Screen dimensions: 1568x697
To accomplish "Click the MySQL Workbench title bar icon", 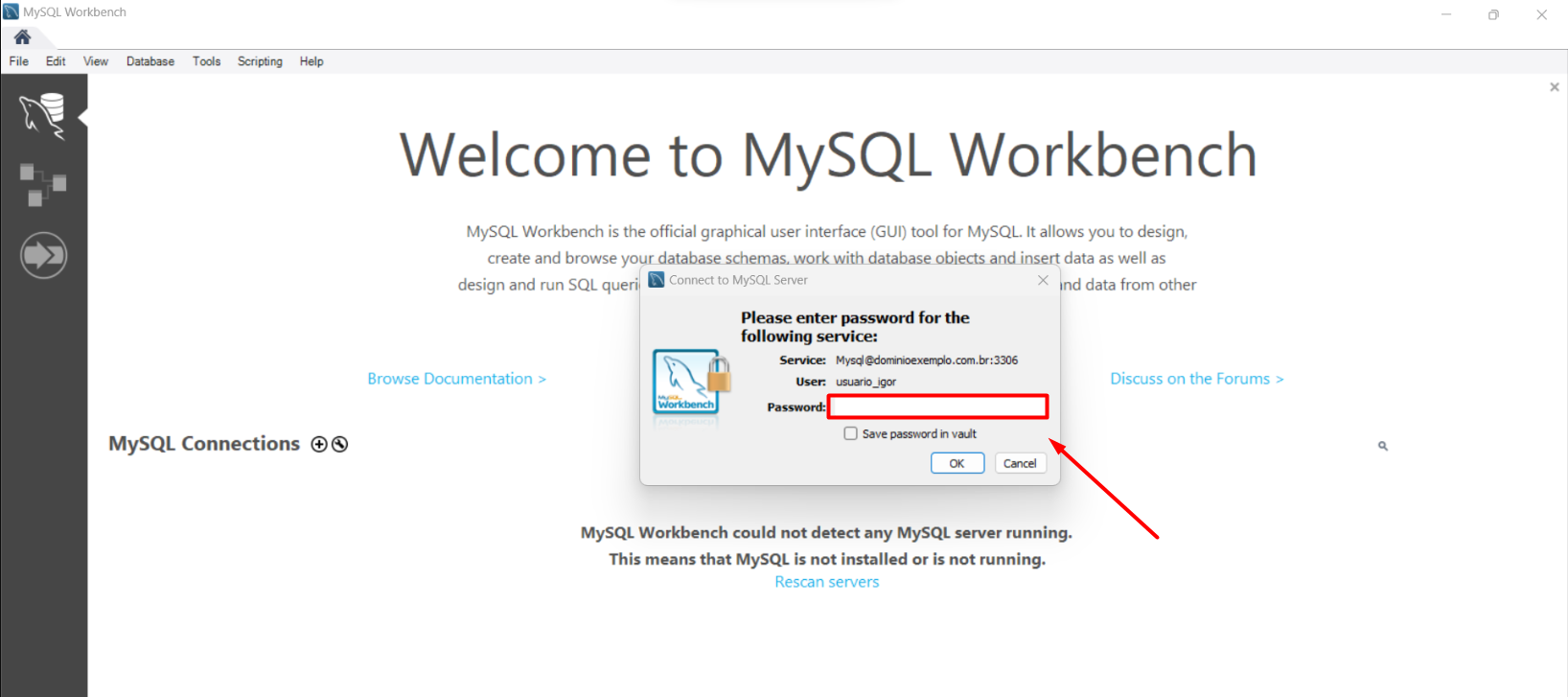I will pyautogui.click(x=11, y=12).
